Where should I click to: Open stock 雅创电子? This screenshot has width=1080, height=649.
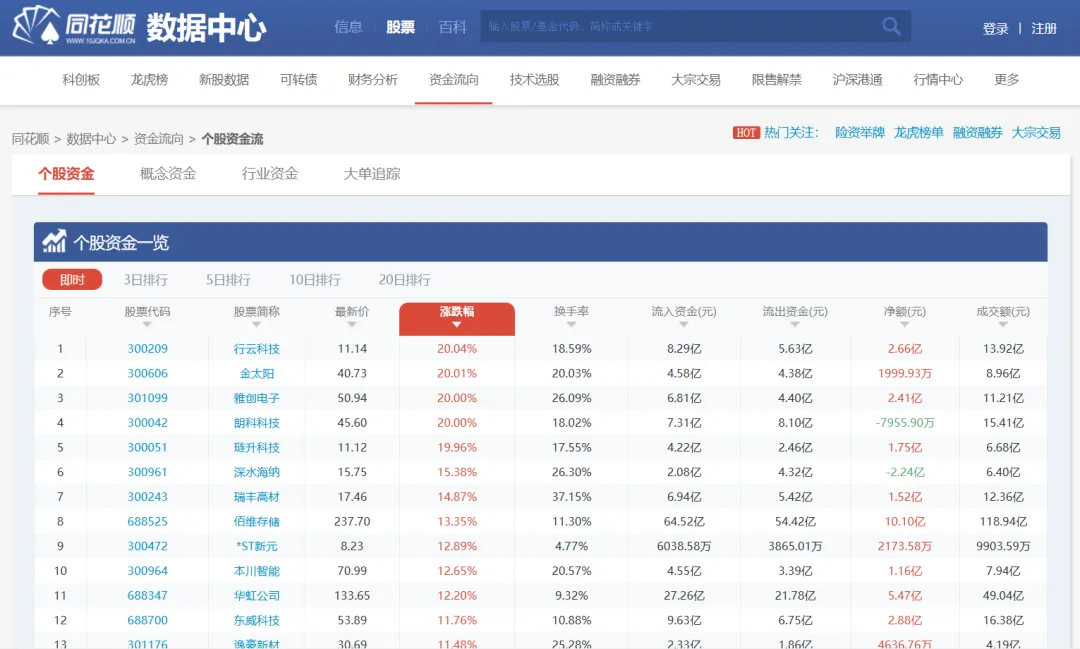[257, 398]
